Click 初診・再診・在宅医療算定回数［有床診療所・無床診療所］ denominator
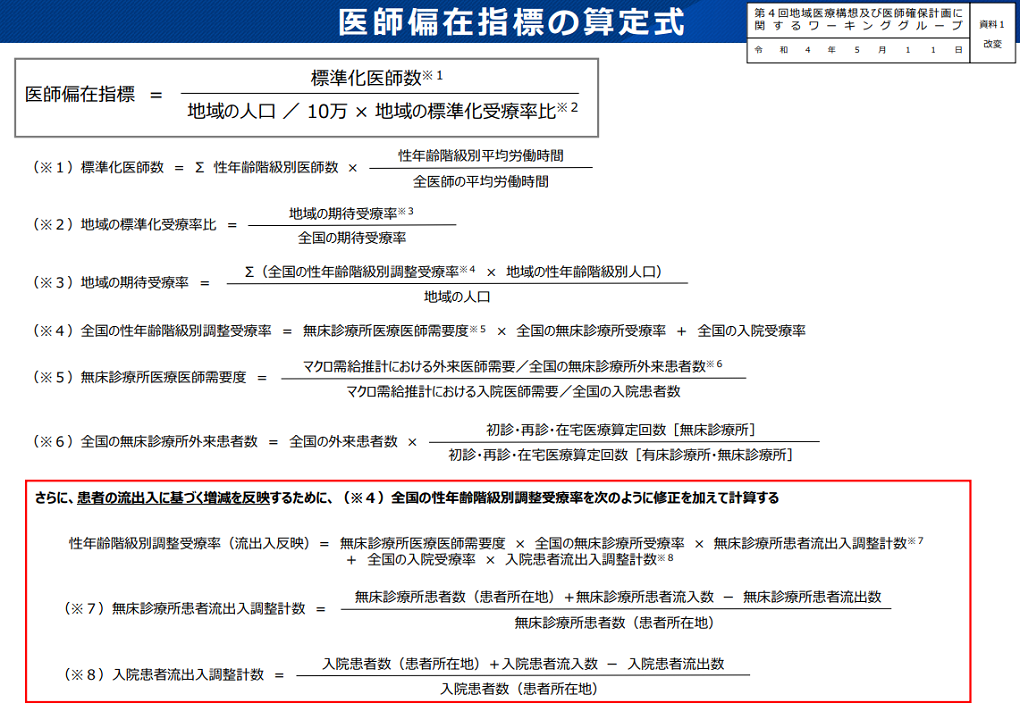1020x711 pixels. [x=621, y=455]
